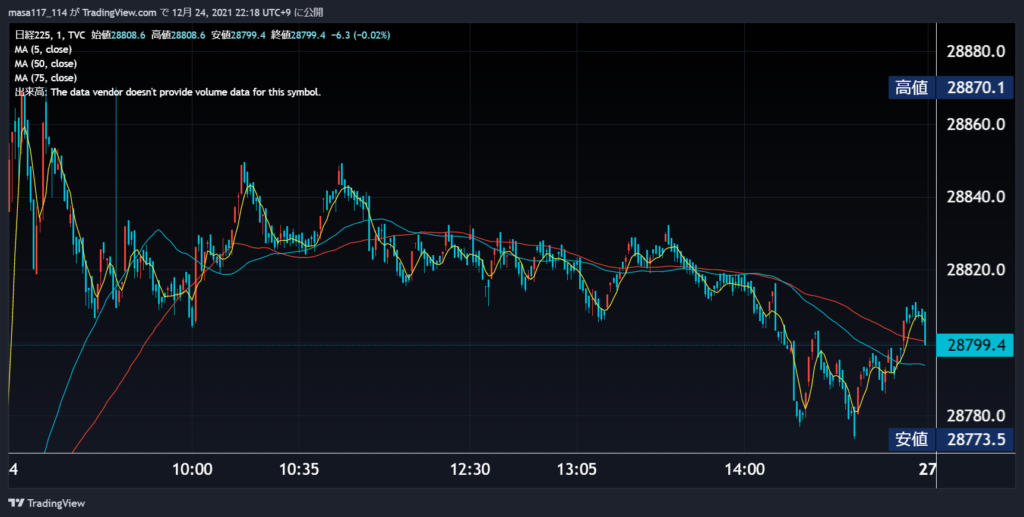
Task: Click the 高値 28870.1 price label
Action: tap(951, 87)
